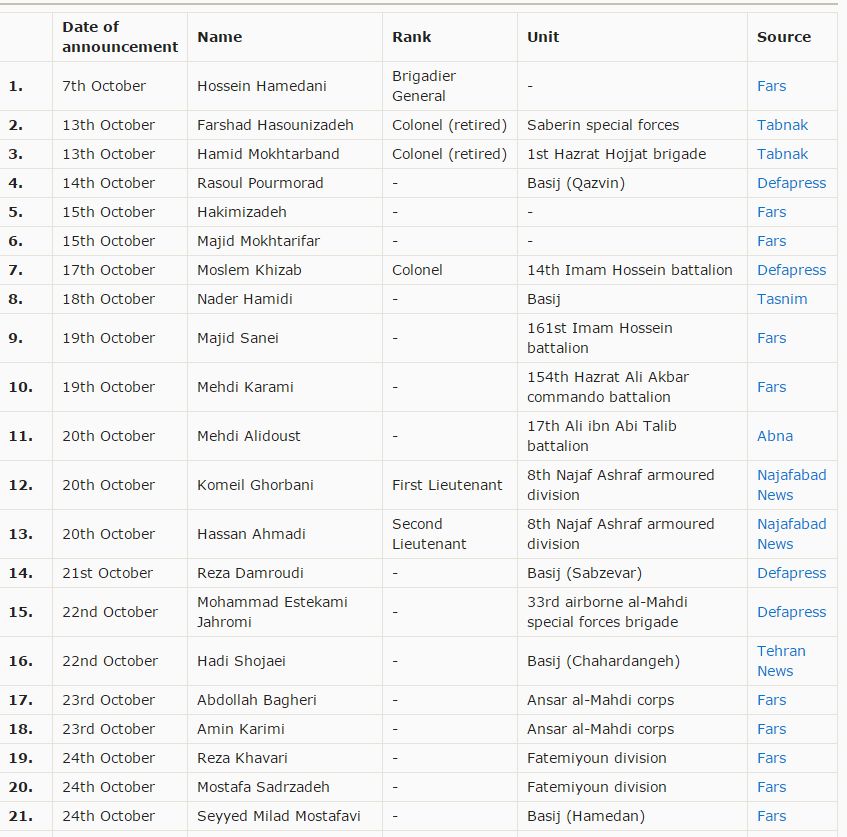Follow Defapress link for Rasoul Pourmorad
The height and width of the screenshot is (837, 847).
(x=791, y=183)
